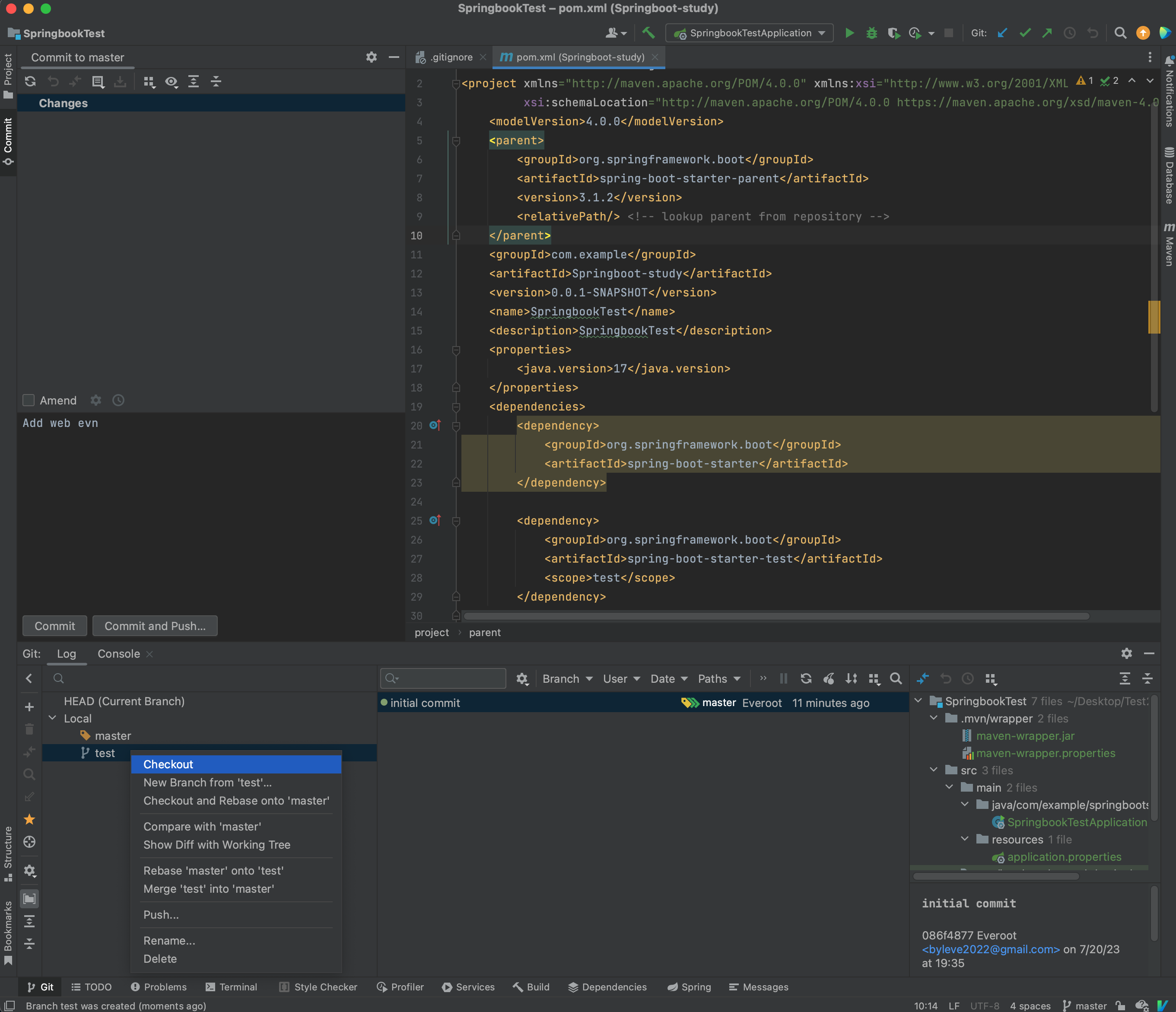Image resolution: width=1176 pixels, height=1012 pixels.
Task: Start debugging with the bug icon
Action: coord(871,33)
